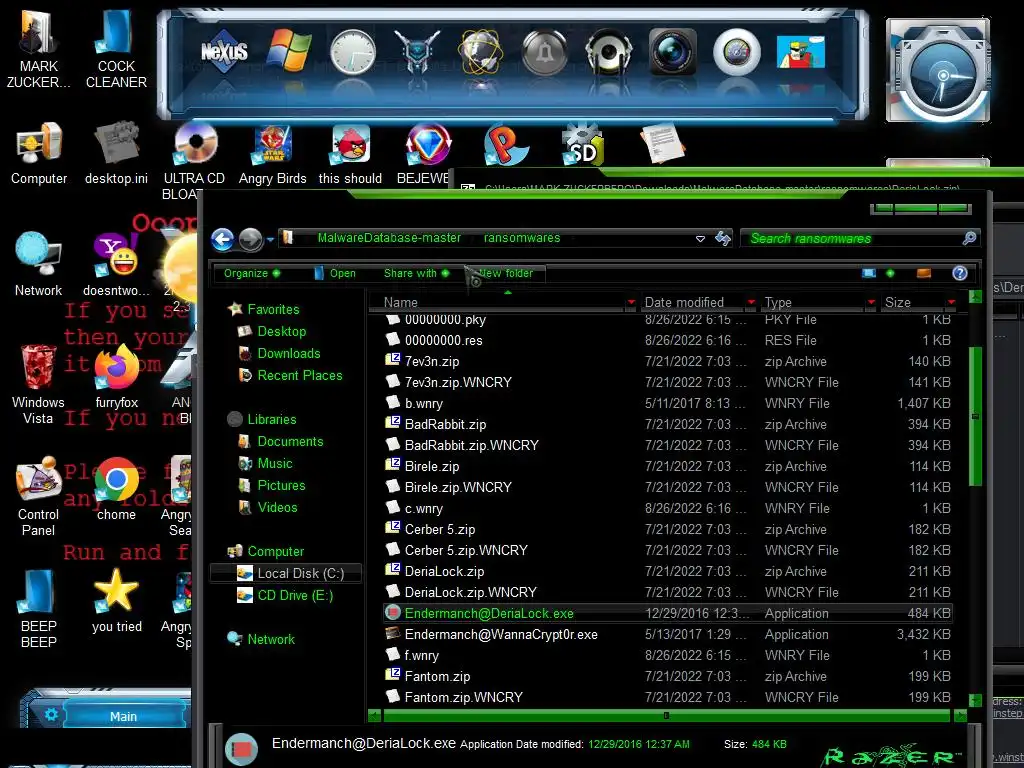Click the Open toolbar button
The height and width of the screenshot is (768, 1024).
click(335, 273)
